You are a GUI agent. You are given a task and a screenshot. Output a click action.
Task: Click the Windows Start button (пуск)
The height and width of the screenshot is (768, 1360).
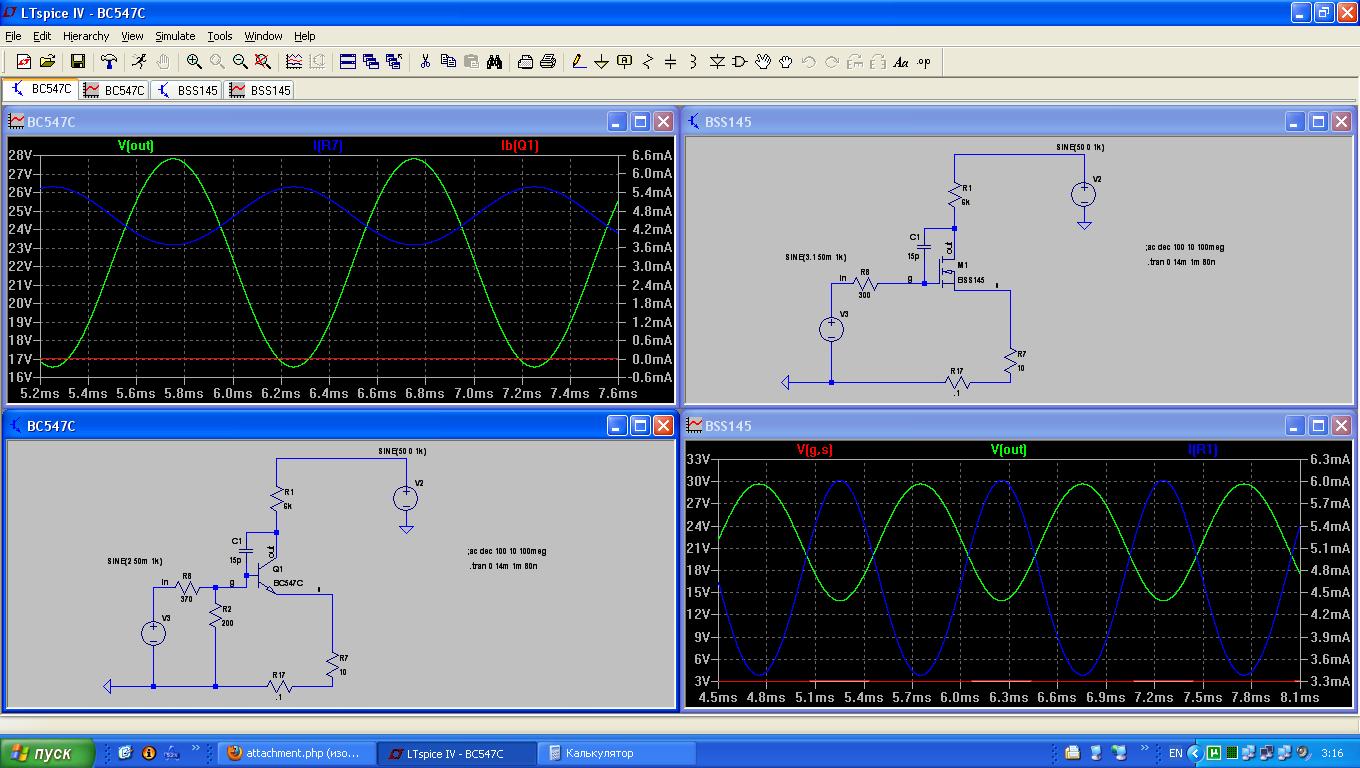click(x=47, y=753)
